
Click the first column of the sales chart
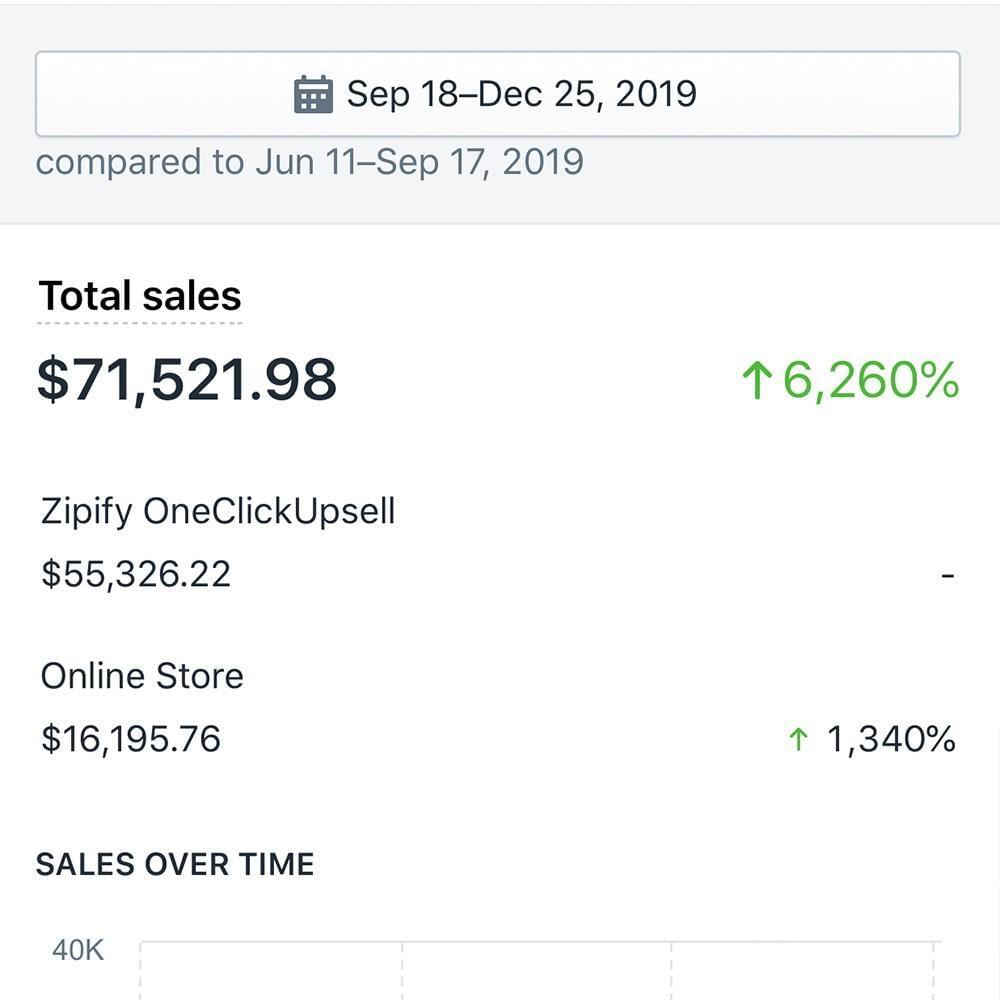[x=271, y=971]
